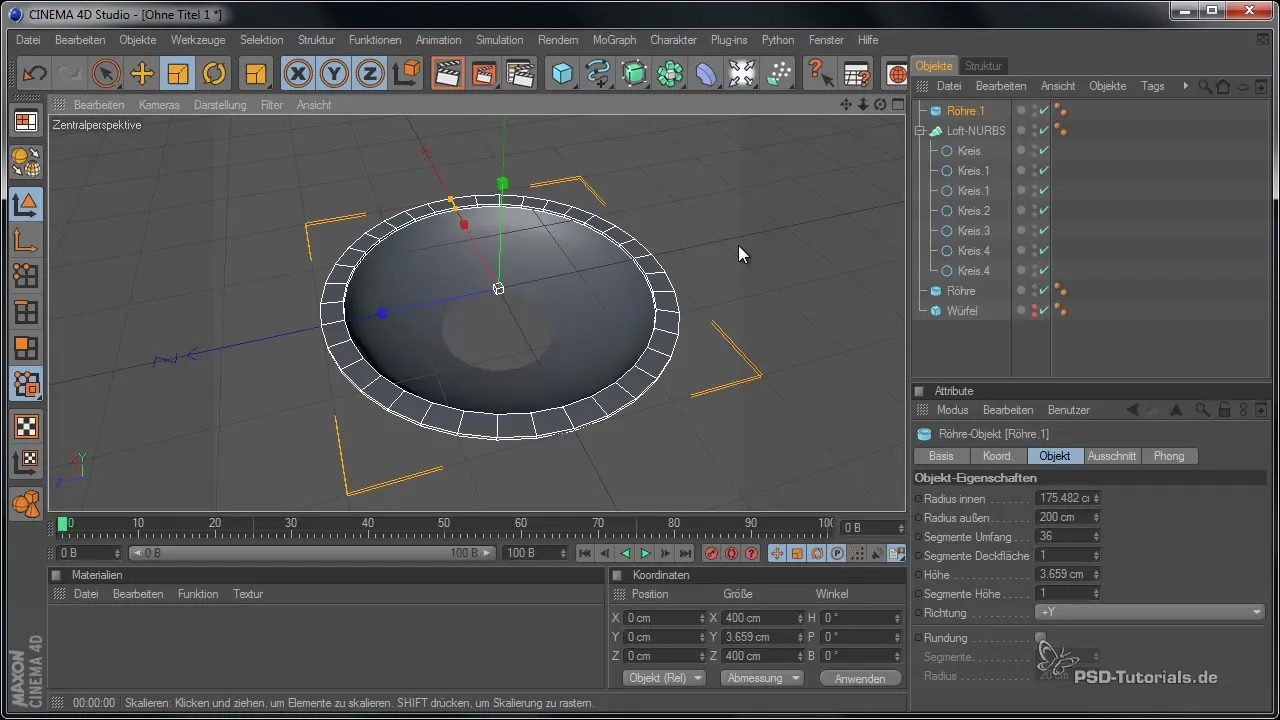Select the Scale tool
Image resolution: width=1280 pixels, height=720 pixels.
178,74
